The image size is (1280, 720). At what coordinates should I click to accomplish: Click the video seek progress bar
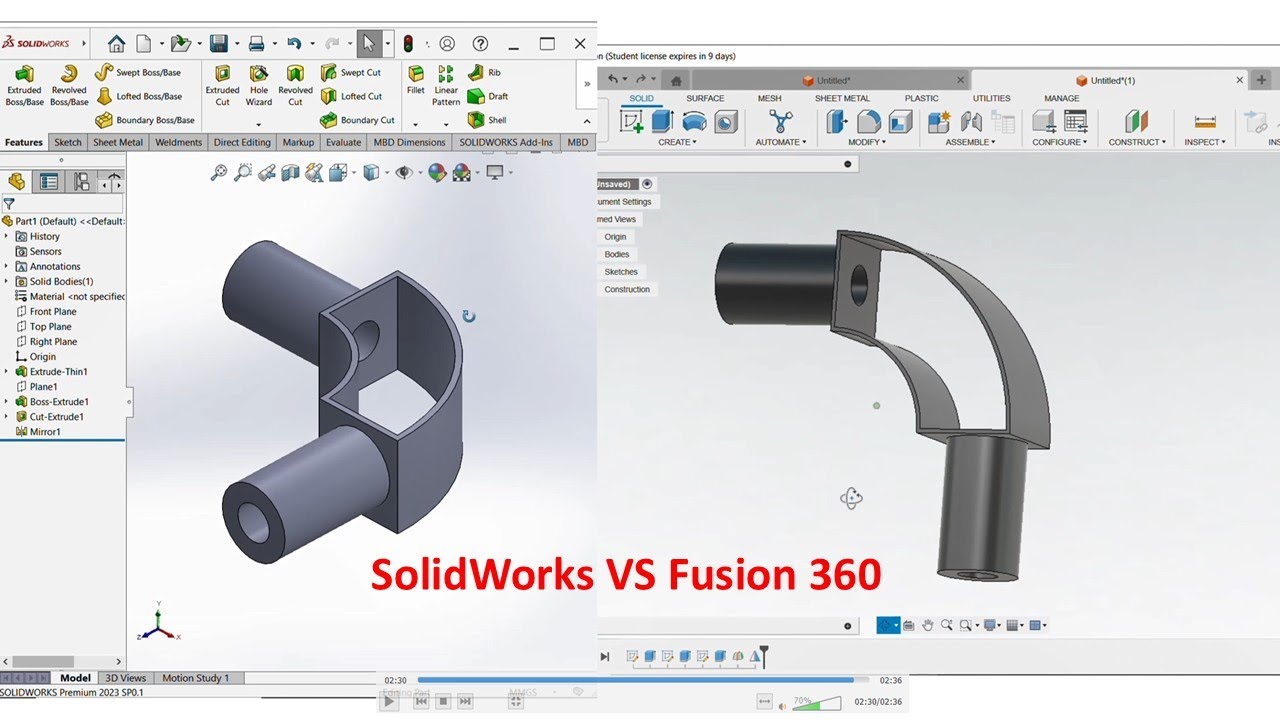[644, 680]
